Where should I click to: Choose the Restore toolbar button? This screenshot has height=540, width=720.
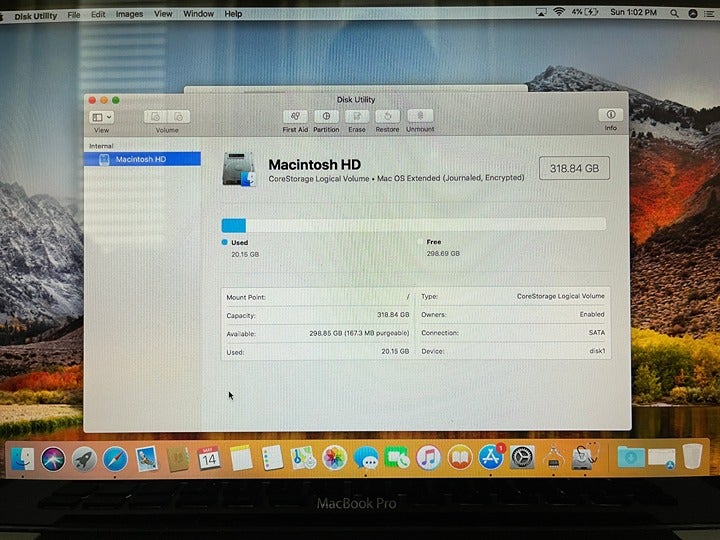387,117
